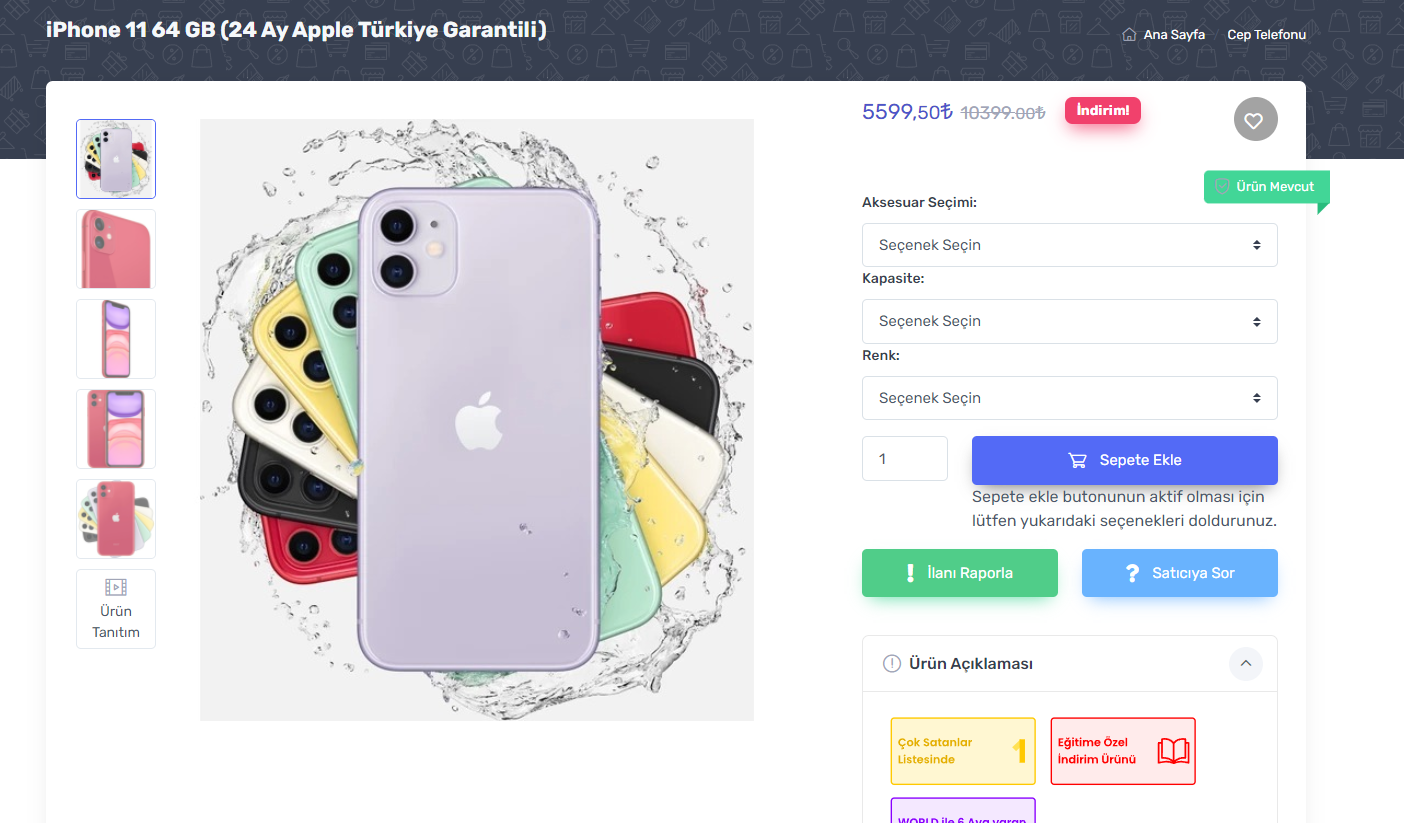This screenshot has width=1404, height=823.
Task: Select the first multi-color iPhone thumbnail
Action: click(x=116, y=159)
